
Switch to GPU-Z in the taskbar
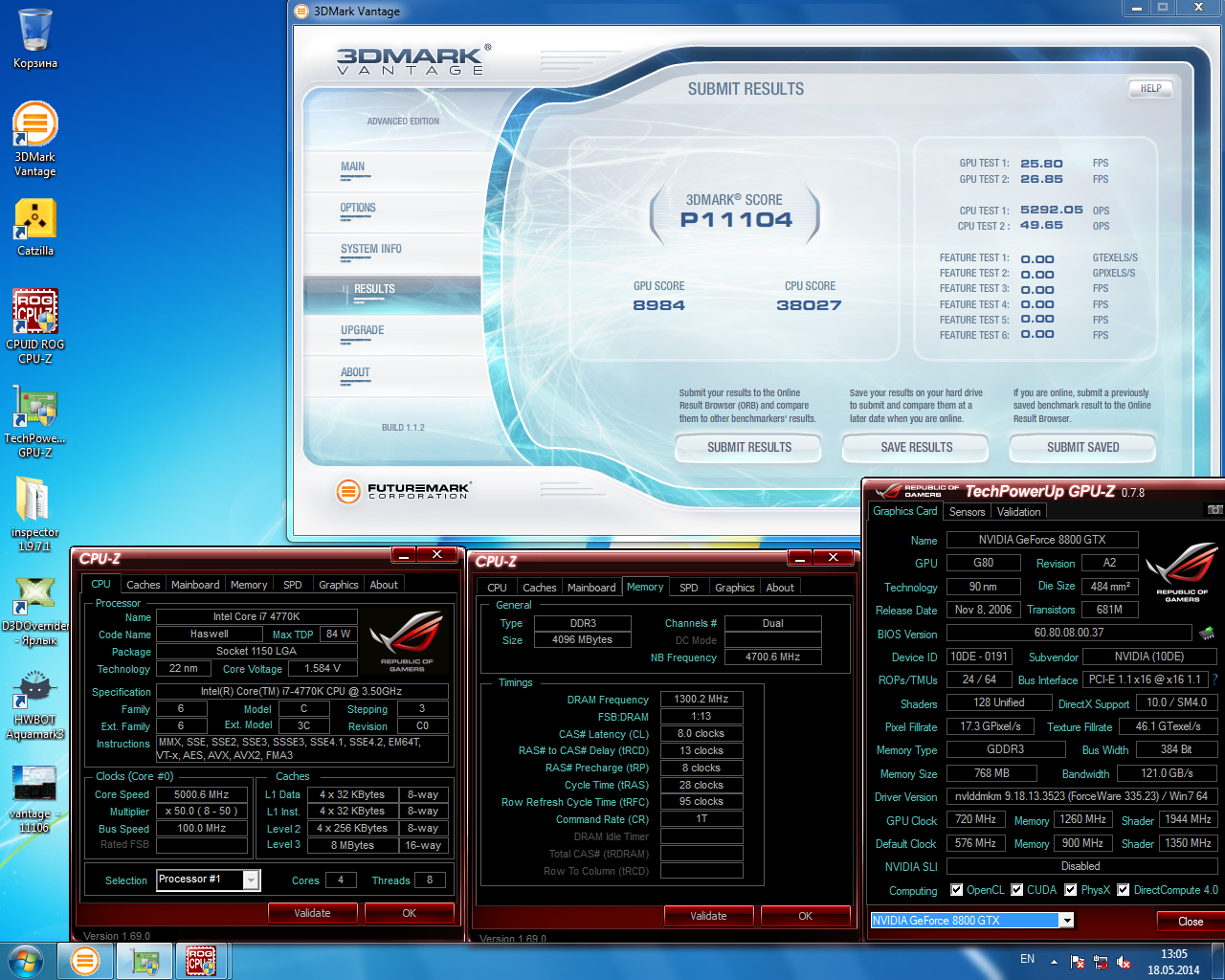pos(145,961)
